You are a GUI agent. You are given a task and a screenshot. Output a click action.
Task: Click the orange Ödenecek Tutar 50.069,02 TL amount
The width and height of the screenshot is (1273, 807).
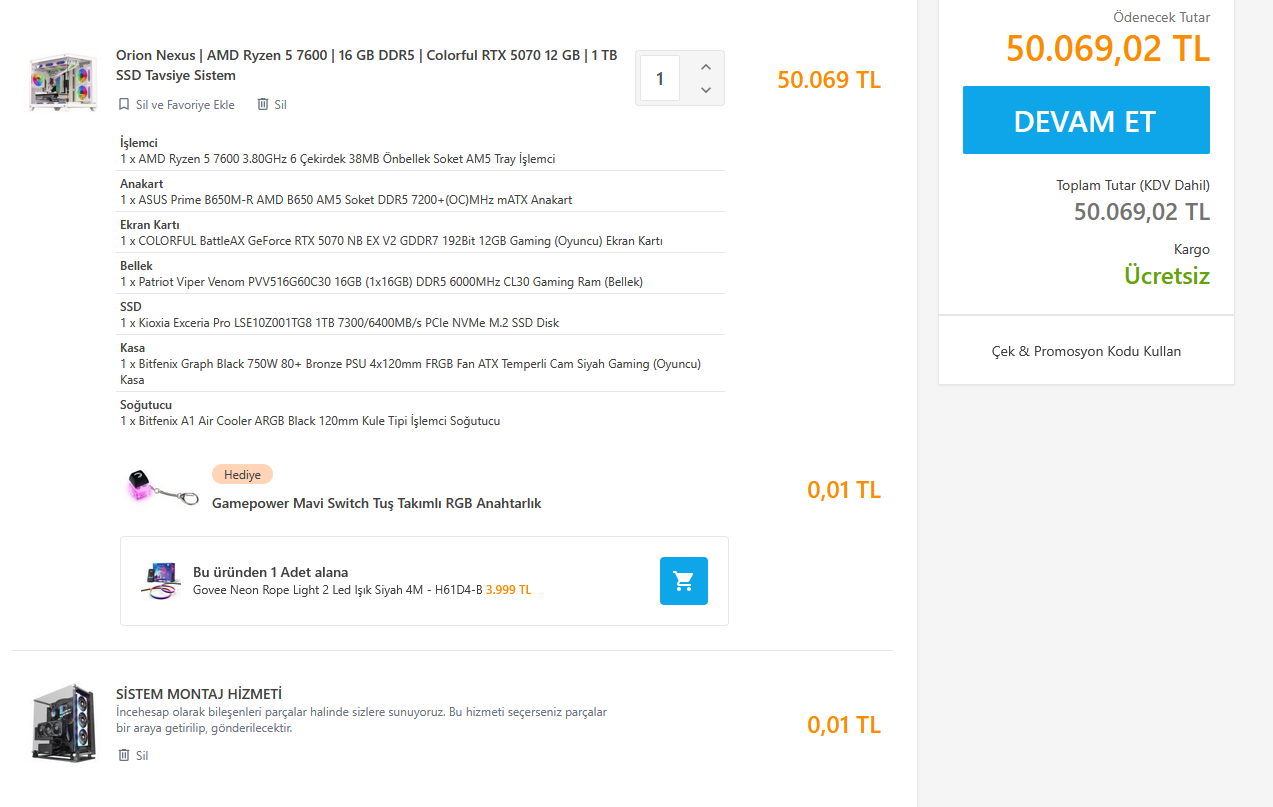click(1108, 48)
